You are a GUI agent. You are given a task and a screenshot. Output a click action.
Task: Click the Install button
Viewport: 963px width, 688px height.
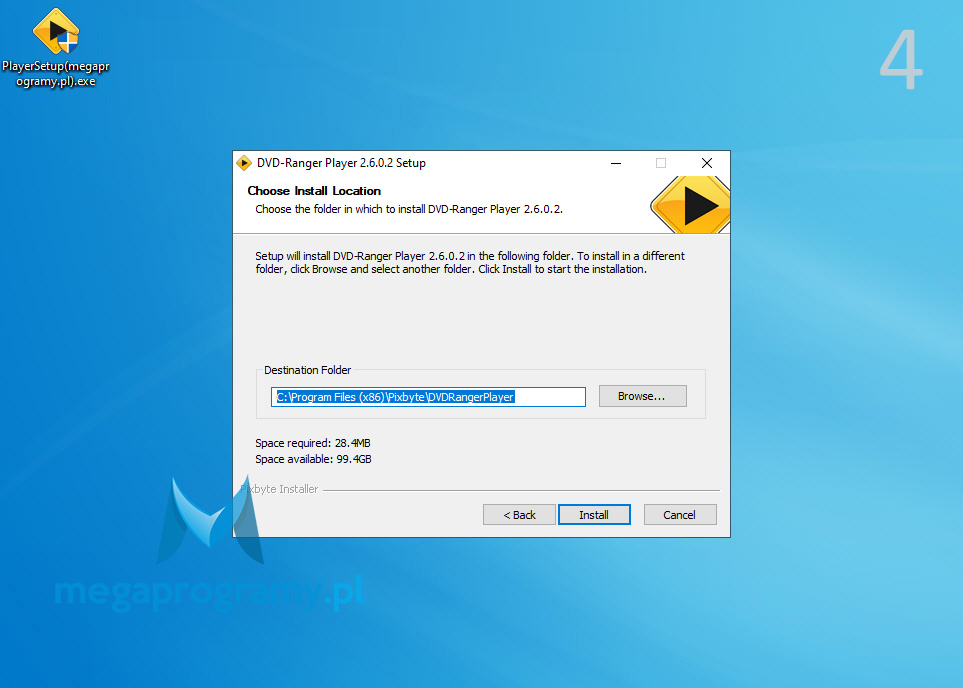tap(594, 515)
